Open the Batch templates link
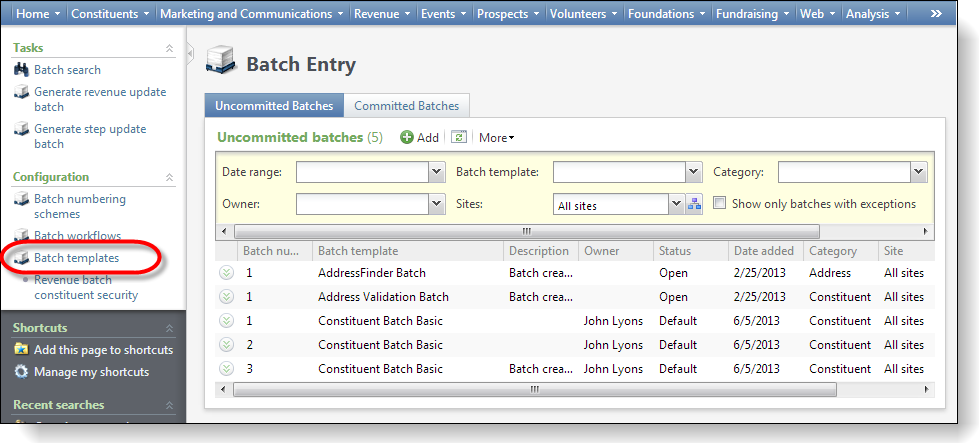Viewport: 979px width, 443px height. point(76,258)
